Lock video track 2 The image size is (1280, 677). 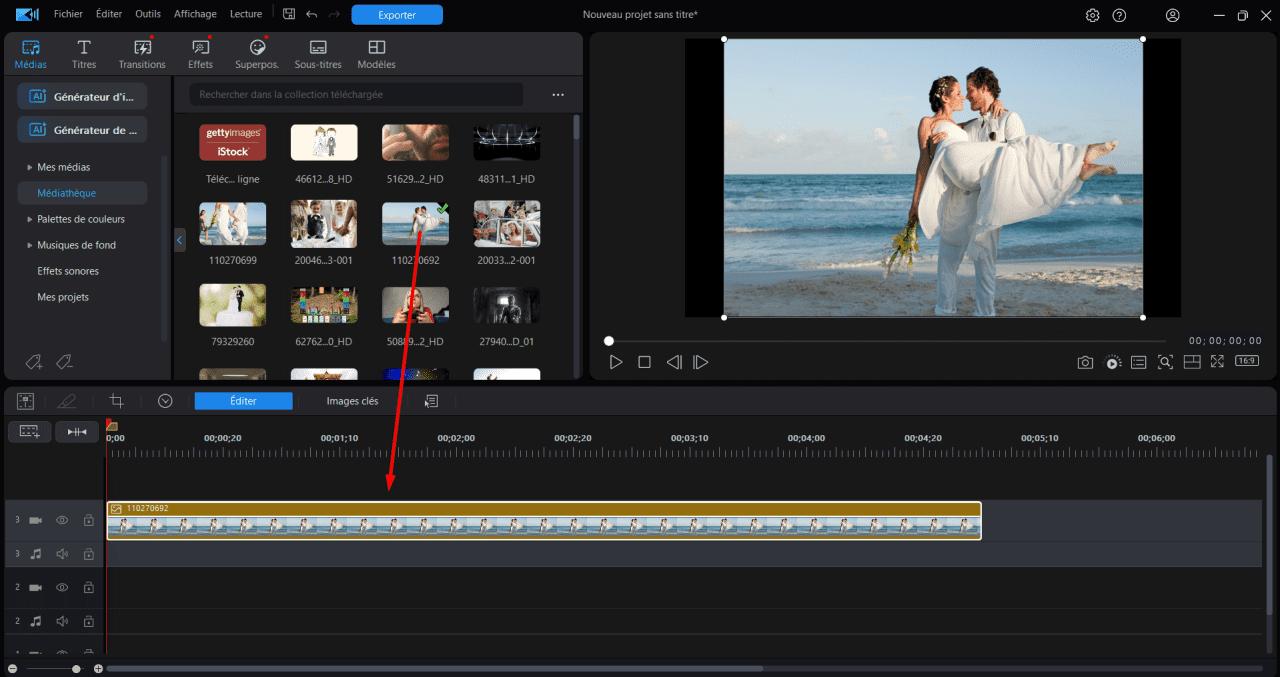point(88,587)
